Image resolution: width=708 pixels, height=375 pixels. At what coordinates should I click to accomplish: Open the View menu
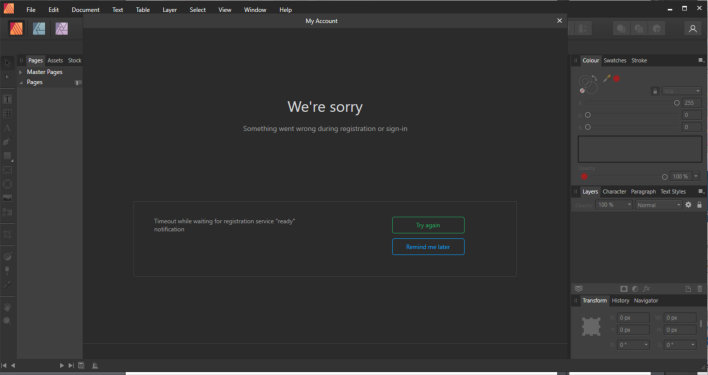coord(224,9)
